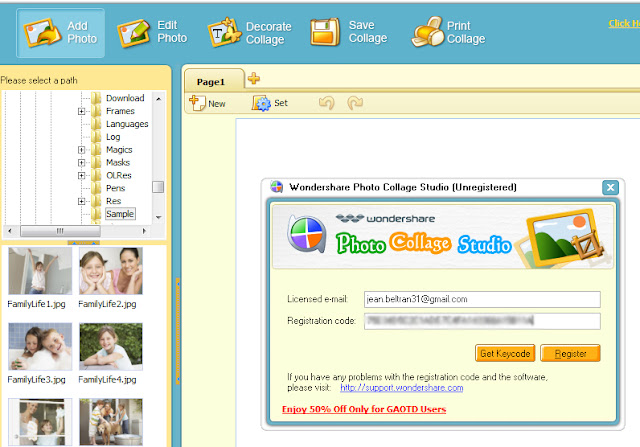Expand the Res folder node
Screen dimensions: 640x447
click(x=82, y=201)
